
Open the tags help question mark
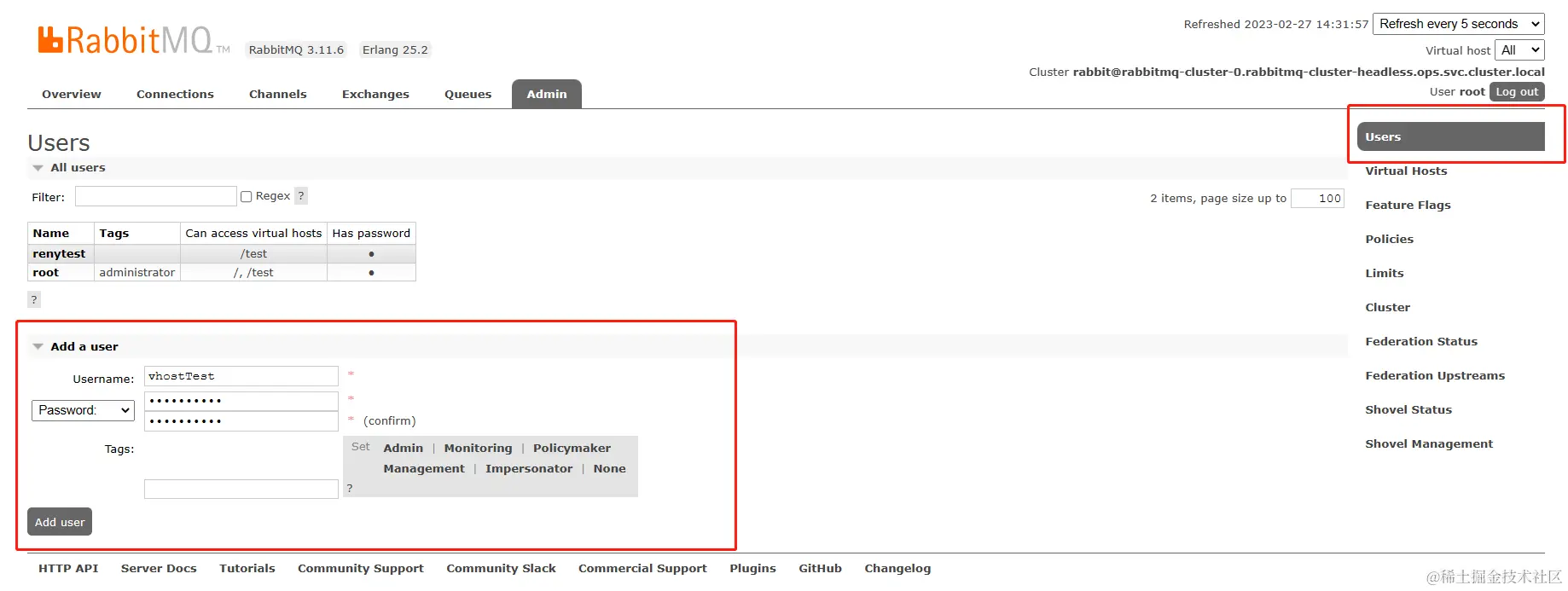pos(350,489)
